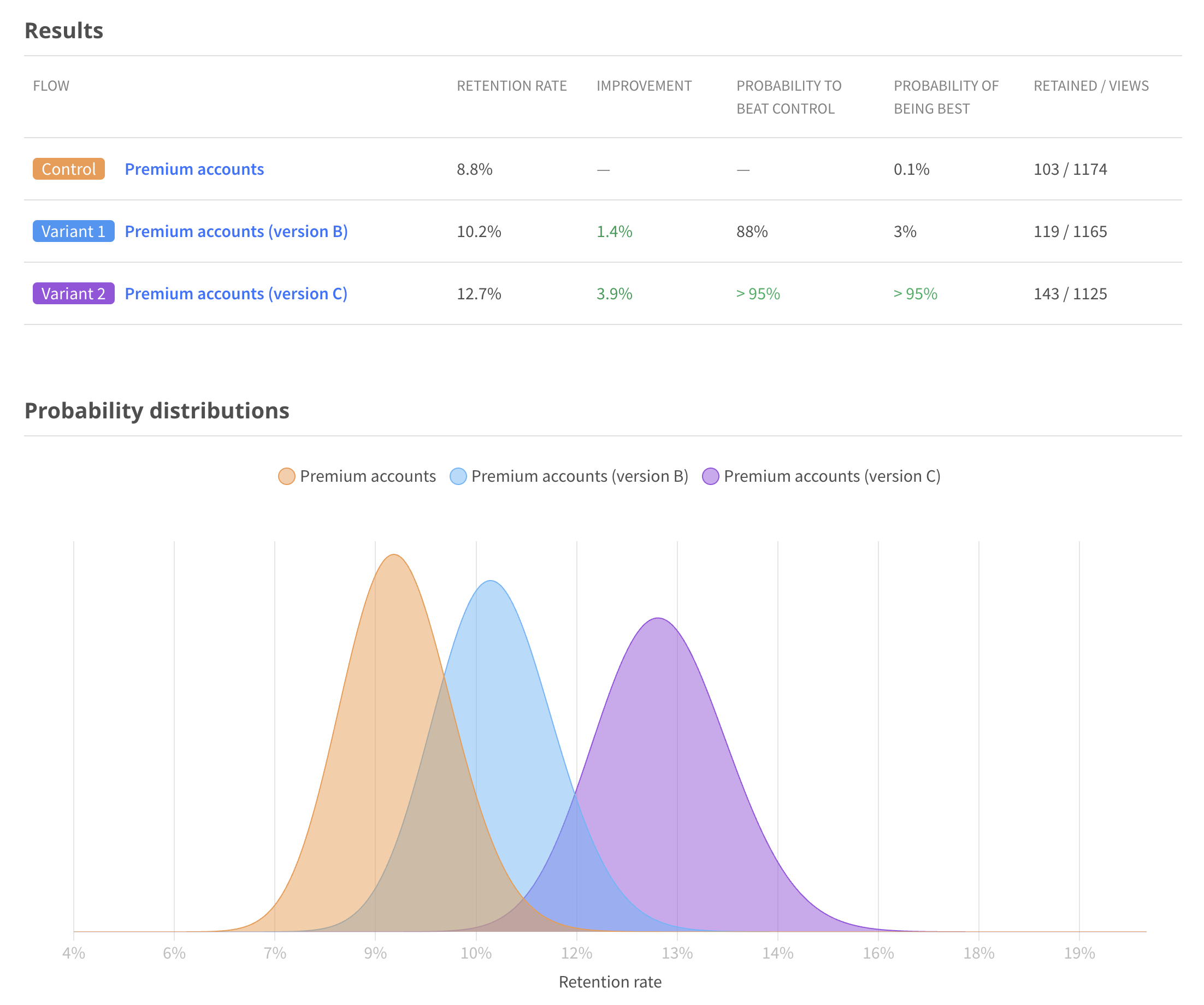1204x1005 pixels.
Task: Open the Premium accounts flow
Action: click(194, 169)
